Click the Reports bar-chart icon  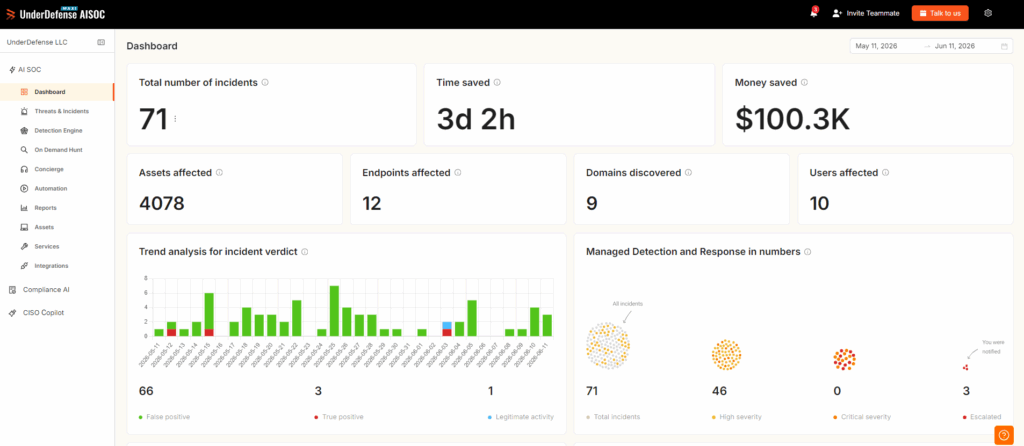pos(24,208)
